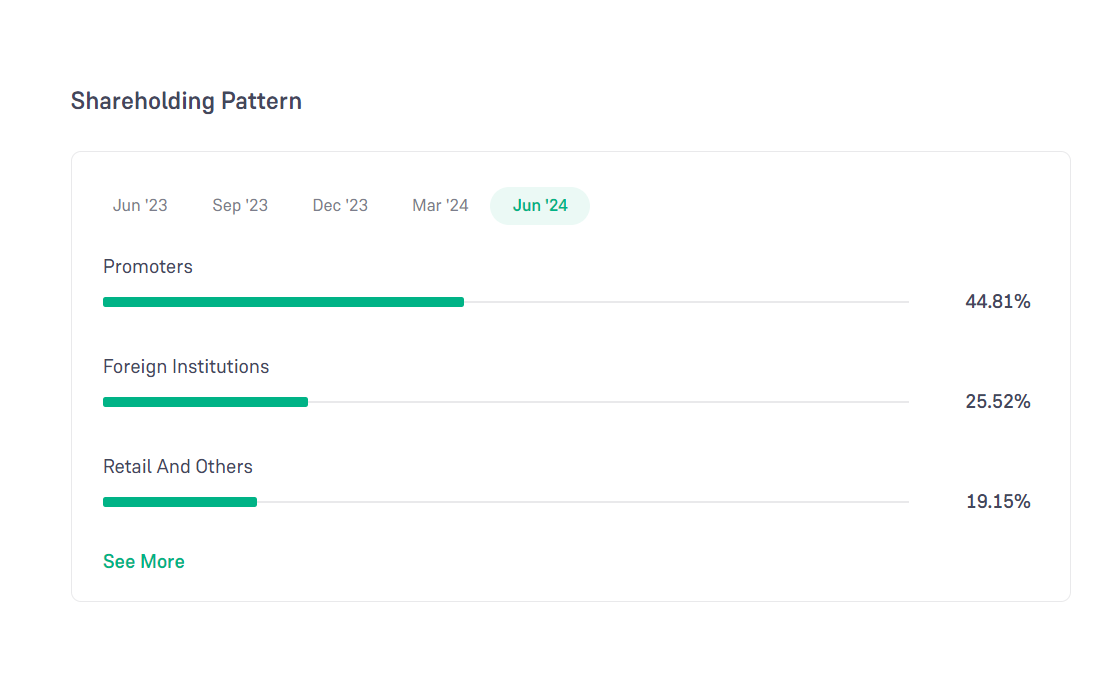Select the Sep '23 quarter tab
Image resolution: width=1097 pixels, height=687 pixels.
[240, 206]
